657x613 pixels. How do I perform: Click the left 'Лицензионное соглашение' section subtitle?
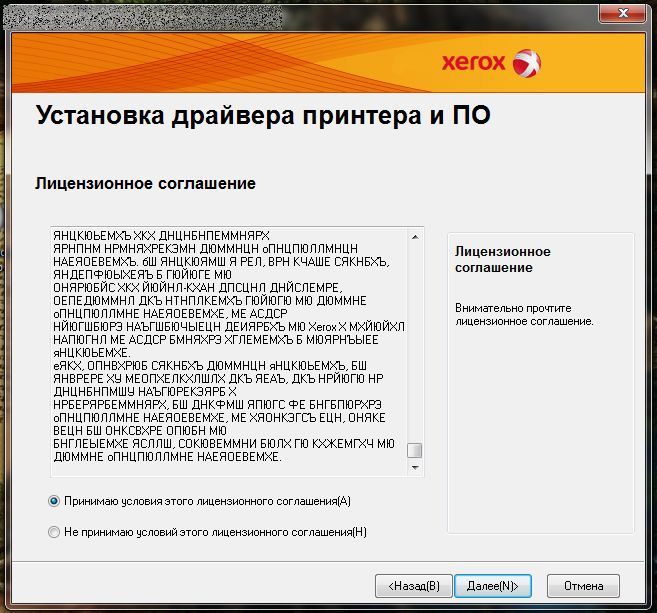145,184
